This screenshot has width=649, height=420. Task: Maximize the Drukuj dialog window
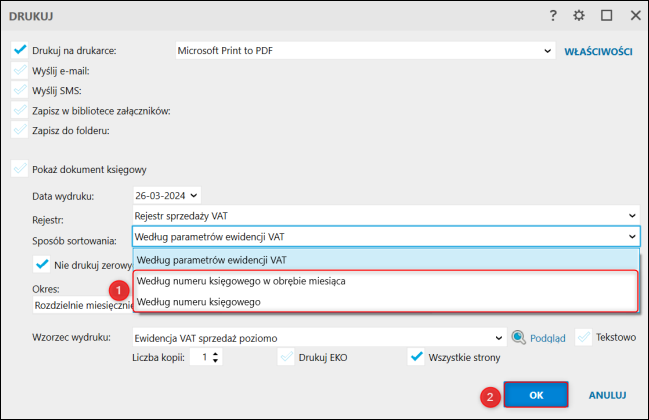coord(607,16)
